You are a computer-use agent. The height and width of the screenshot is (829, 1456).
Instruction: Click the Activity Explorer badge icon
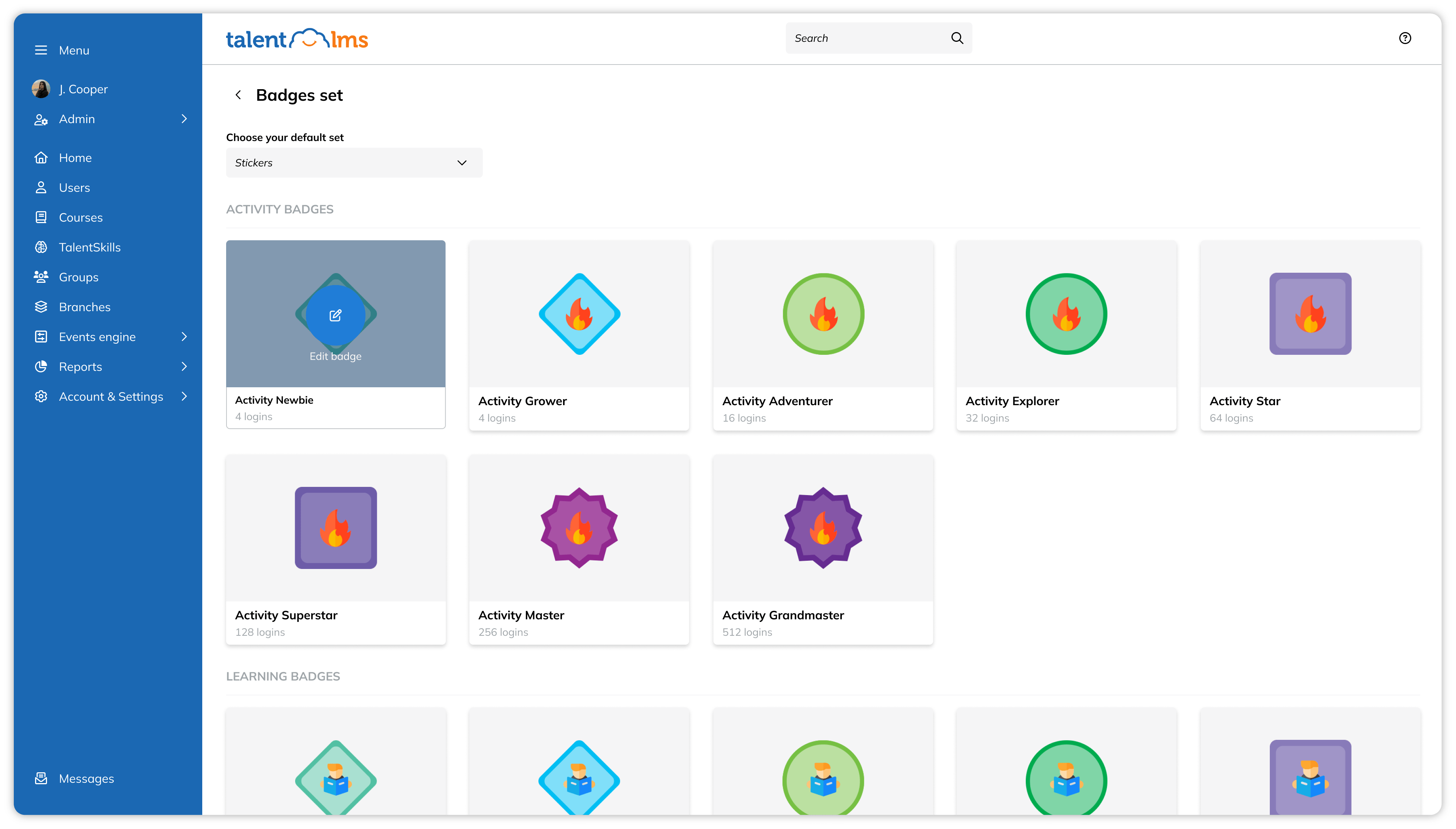[x=1065, y=314]
